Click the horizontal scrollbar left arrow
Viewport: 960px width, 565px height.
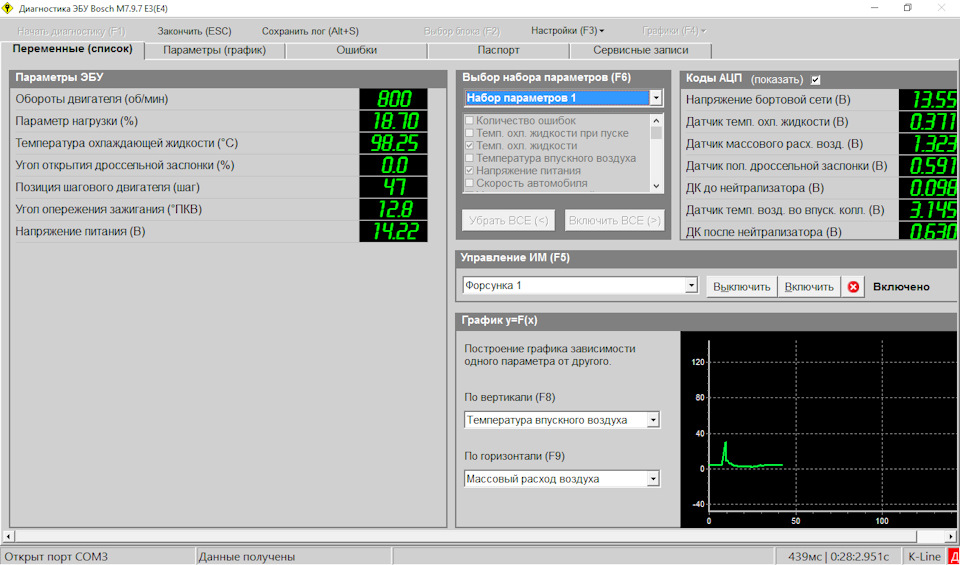pos(7,536)
